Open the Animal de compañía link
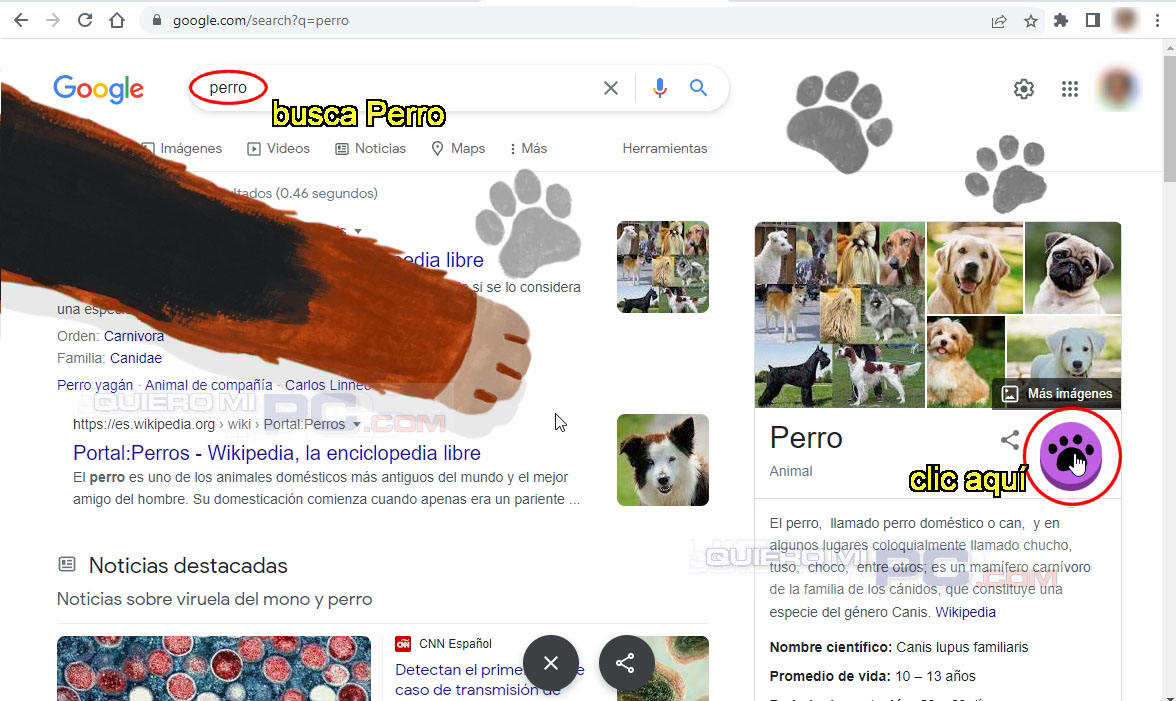This screenshot has height=701, width=1176. [x=208, y=385]
